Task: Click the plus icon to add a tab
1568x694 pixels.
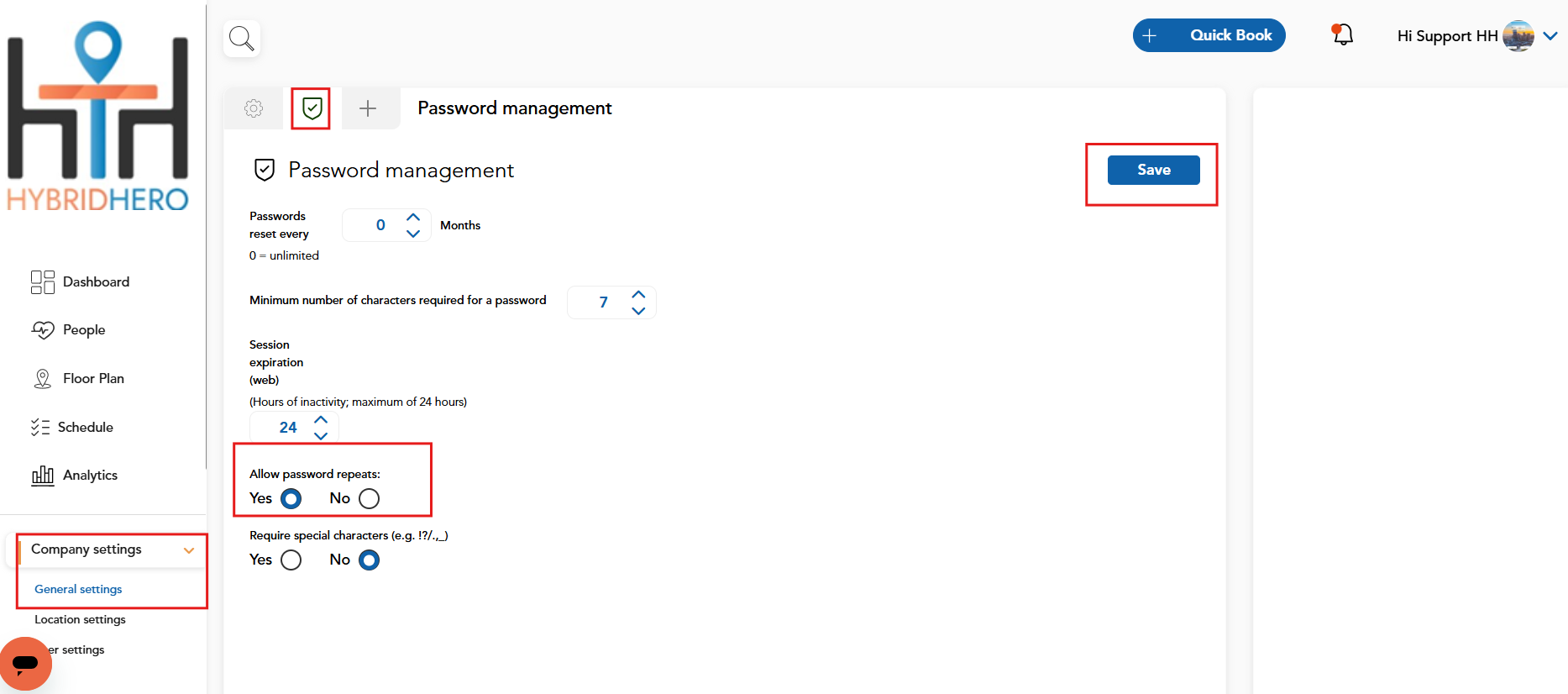Action: click(x=368, y=108)
